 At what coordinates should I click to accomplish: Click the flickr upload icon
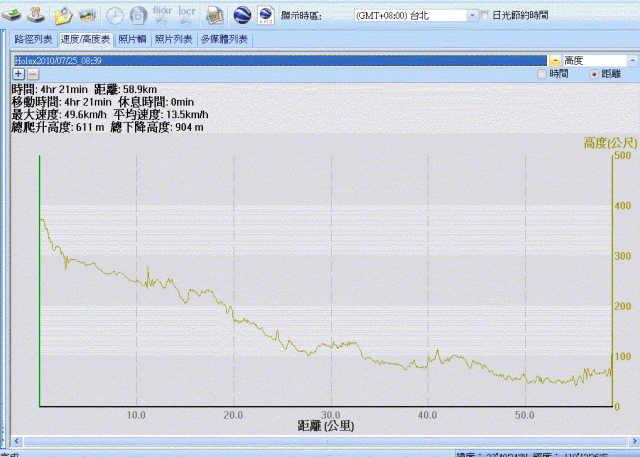[162, 15]
